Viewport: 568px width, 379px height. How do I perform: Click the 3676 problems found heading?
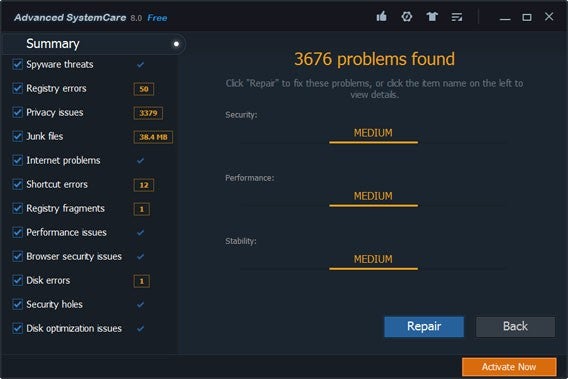coord(374,59)
